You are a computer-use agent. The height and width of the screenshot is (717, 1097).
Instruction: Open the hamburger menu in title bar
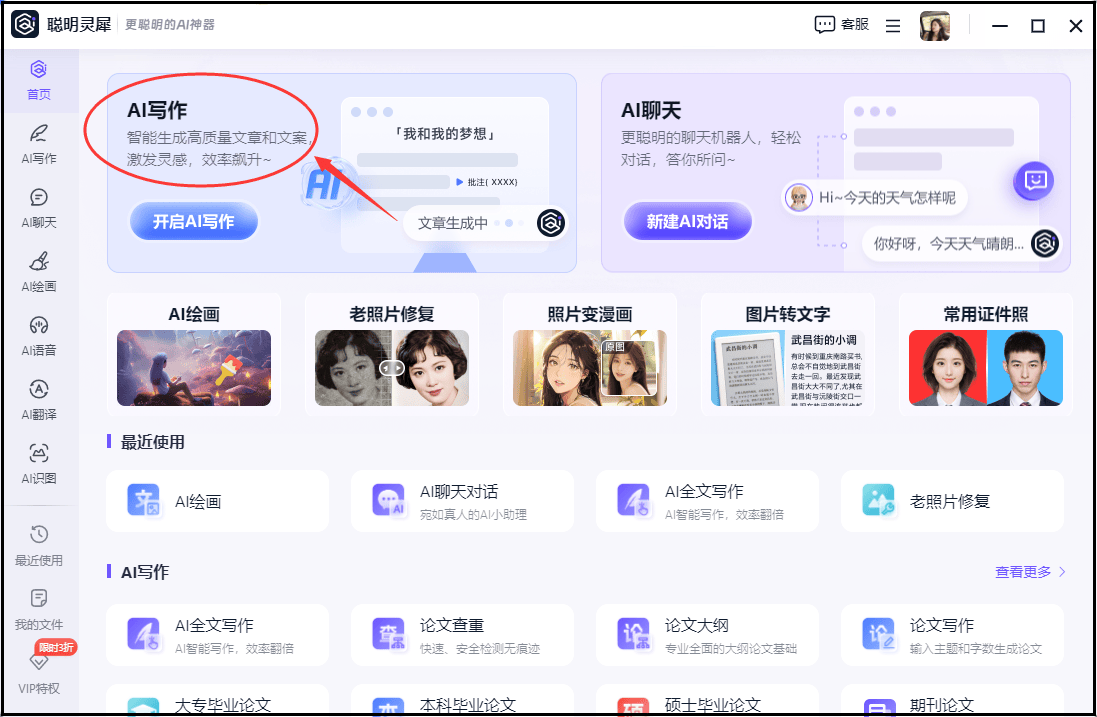click(893, 26)
